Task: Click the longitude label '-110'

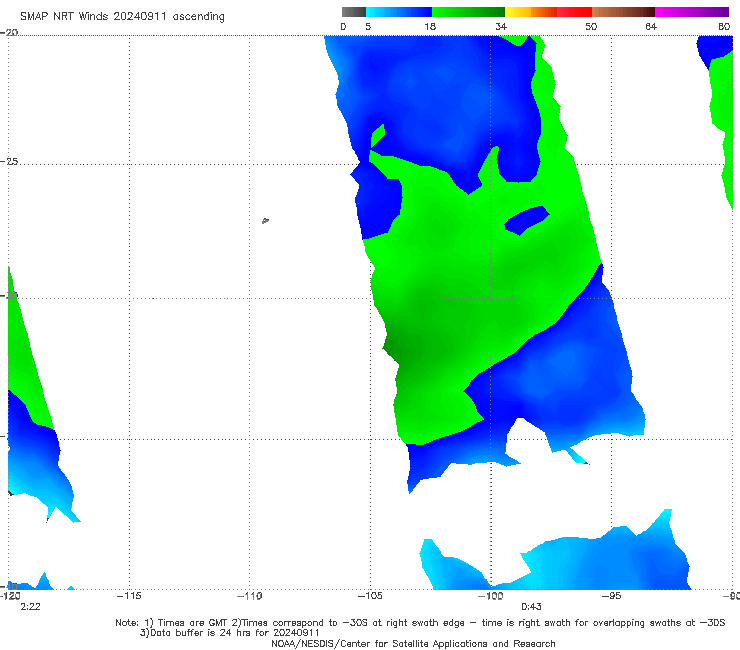Action: (250, 596)
